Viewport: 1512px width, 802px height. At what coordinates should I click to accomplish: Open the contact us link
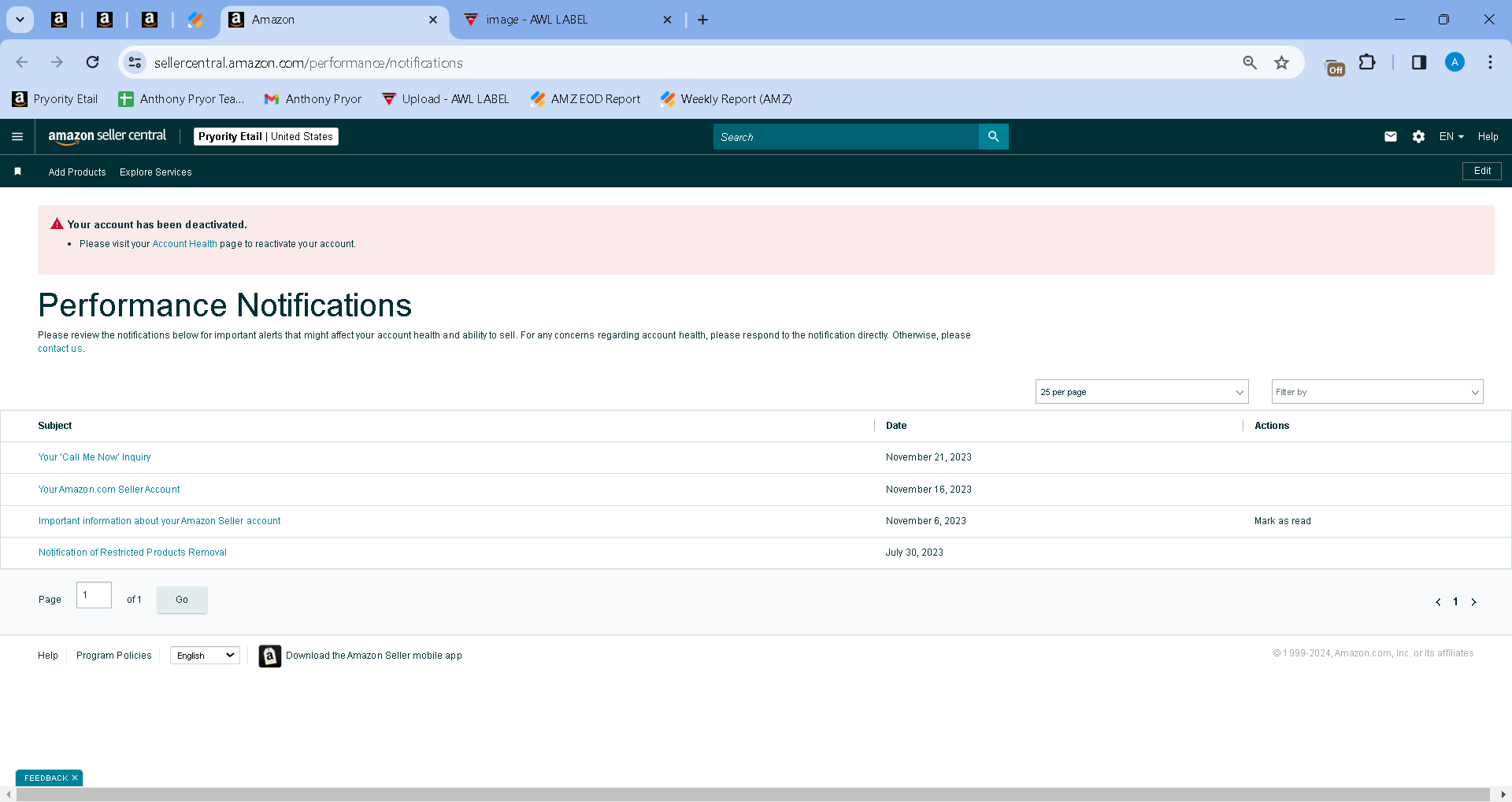pos(60,349)
